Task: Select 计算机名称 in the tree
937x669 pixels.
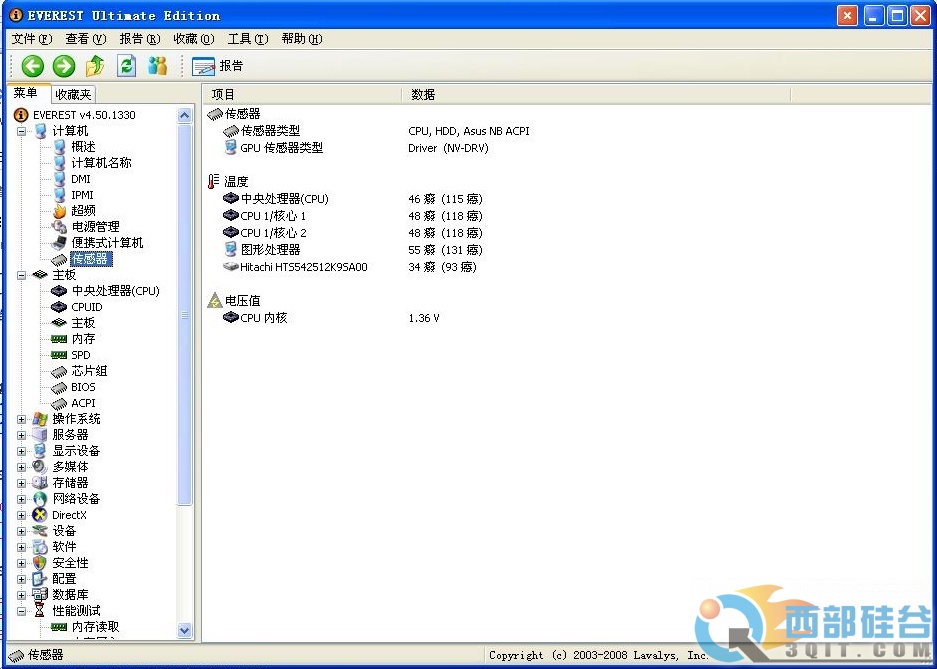Action: tap(101, 162)
